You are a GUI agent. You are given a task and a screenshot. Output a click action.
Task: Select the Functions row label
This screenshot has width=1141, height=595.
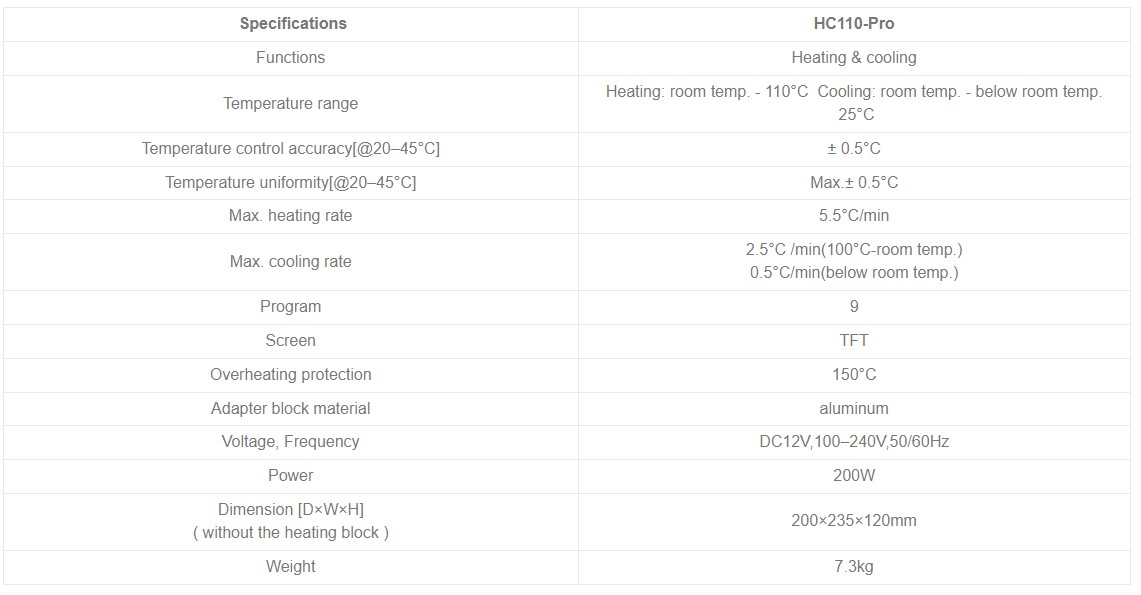[290, 58]
